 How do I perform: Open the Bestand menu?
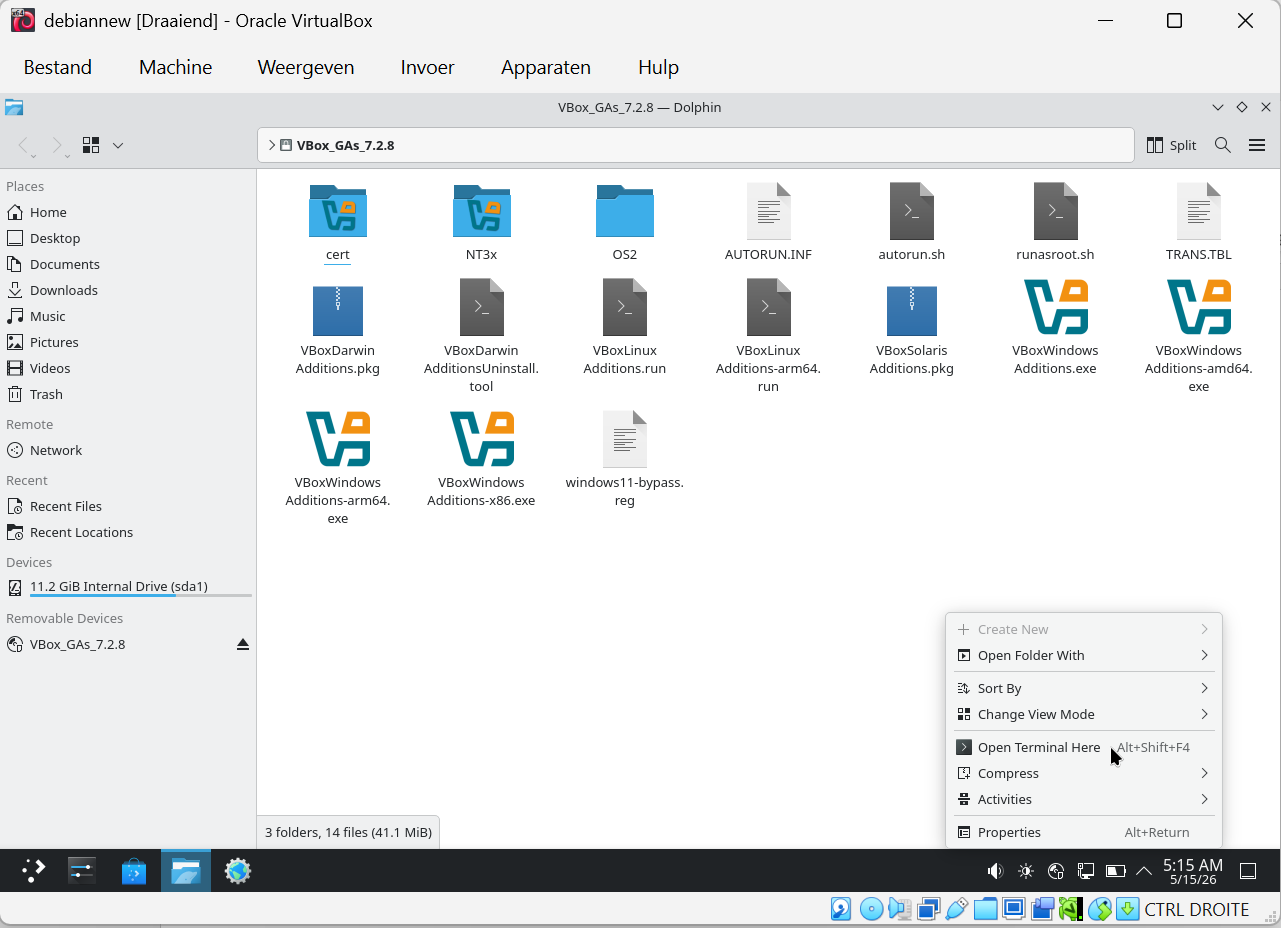58,67
